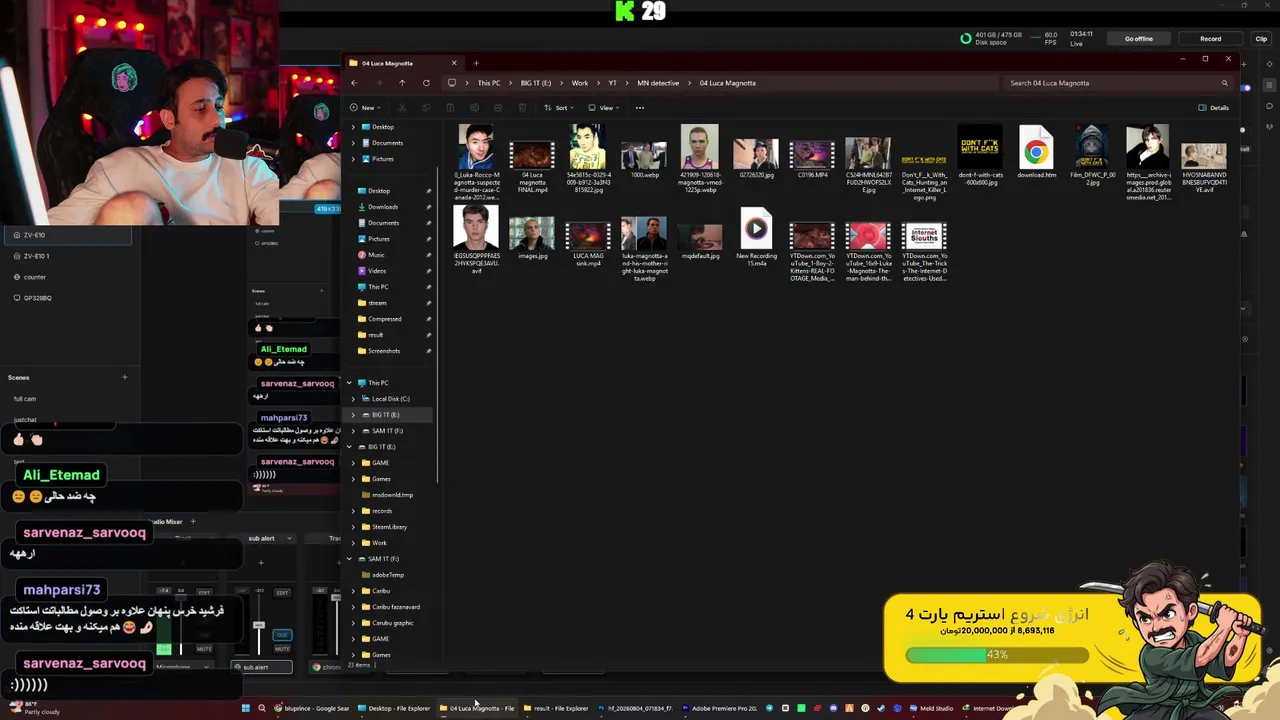Open the Windows Start button on the taskbar

[245, 708]
